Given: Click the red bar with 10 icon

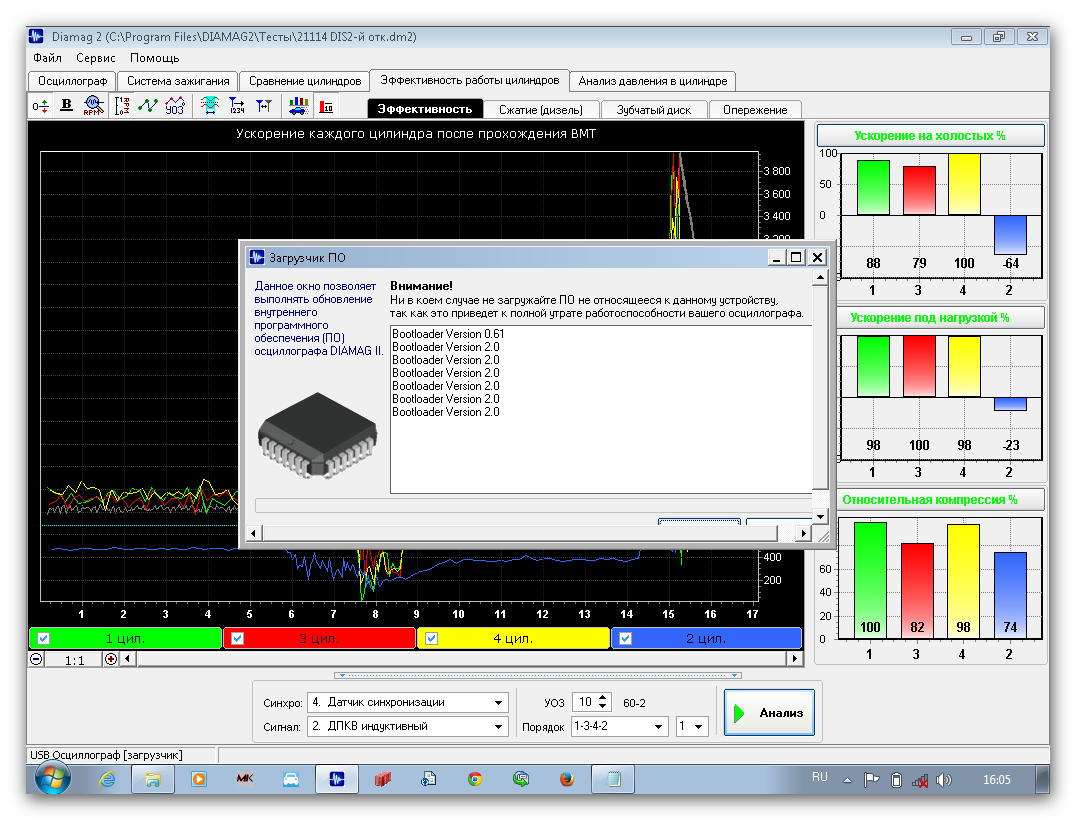Looking at the screenshot, I should (x=327, y=106).
